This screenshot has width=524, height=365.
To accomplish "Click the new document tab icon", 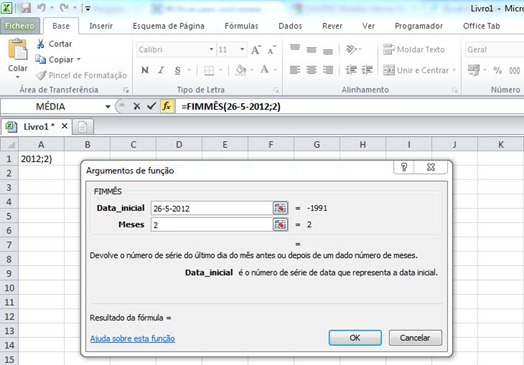I will pos(83,127).
